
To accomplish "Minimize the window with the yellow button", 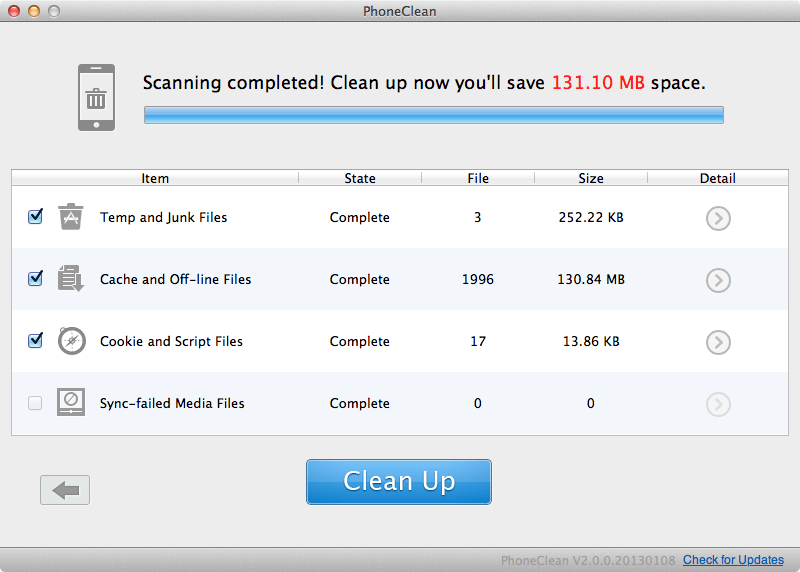I will pos(34,11).
